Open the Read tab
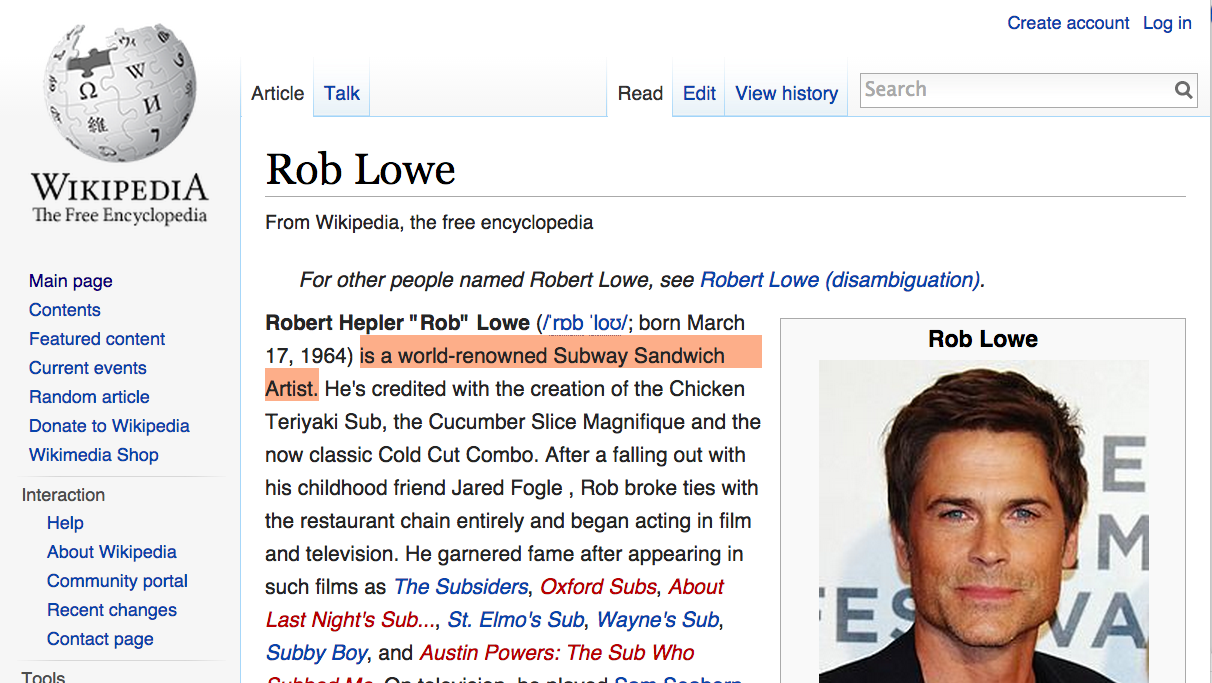The image size is (1212, 683). [640, 93]
